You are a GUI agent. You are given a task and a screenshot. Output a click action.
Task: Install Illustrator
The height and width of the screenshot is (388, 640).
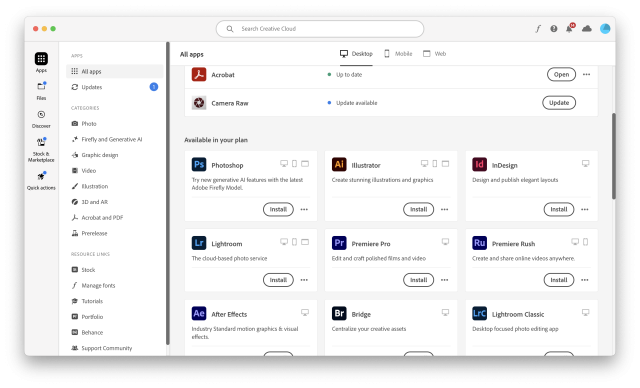pos(418,209)
